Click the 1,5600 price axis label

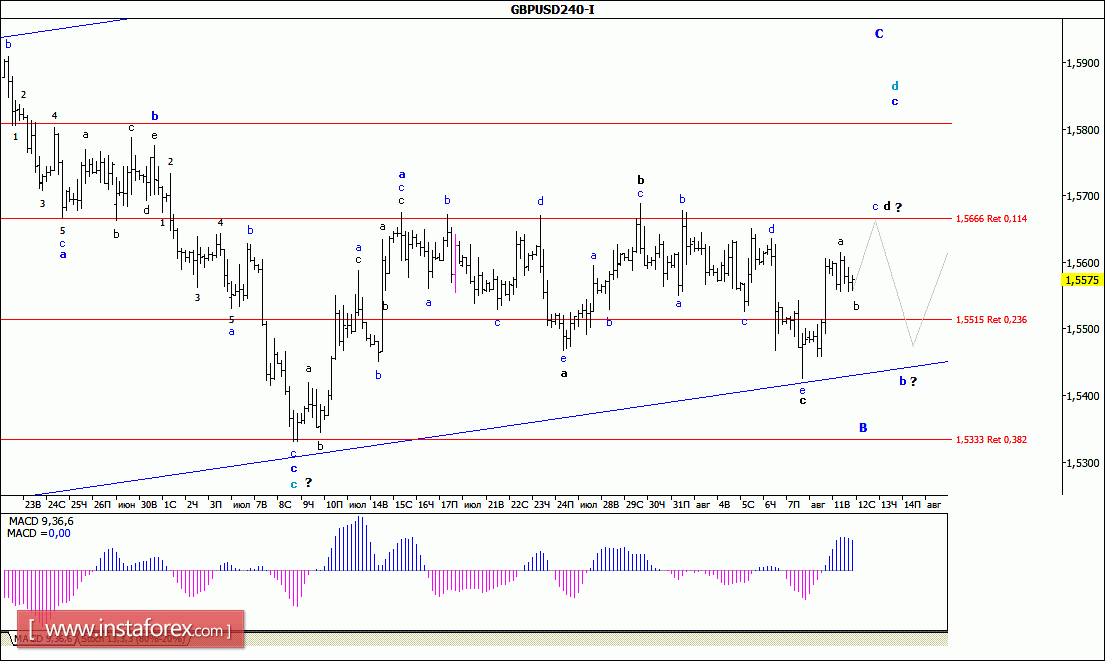(1082, 262)
